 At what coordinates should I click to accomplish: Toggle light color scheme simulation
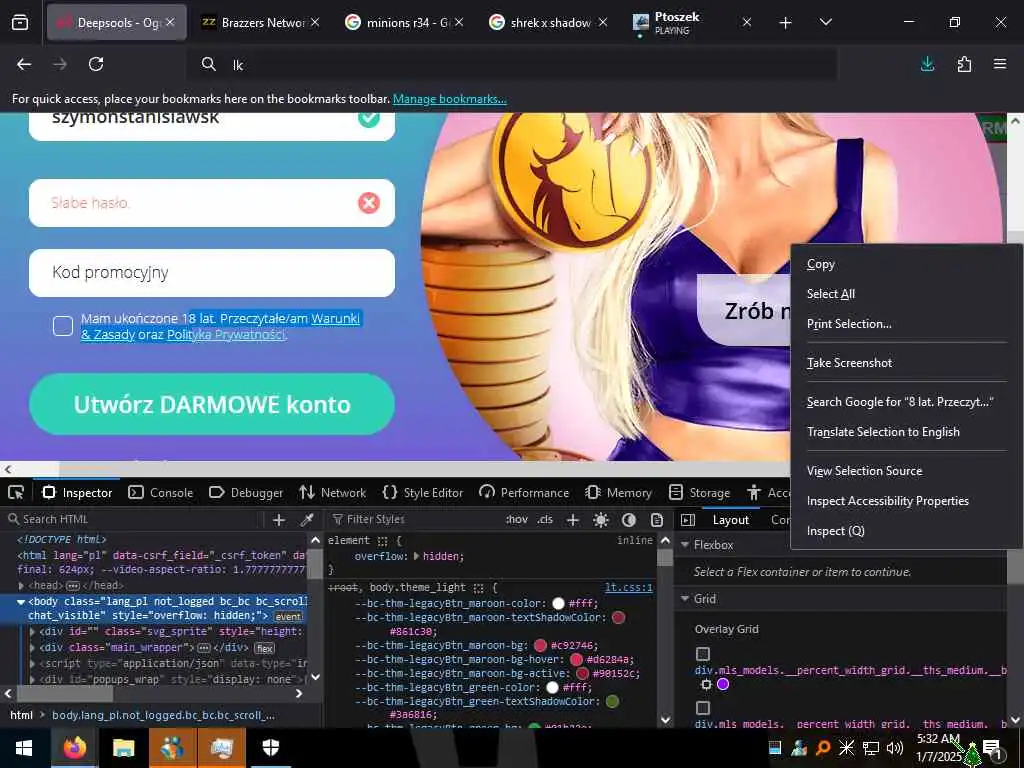tap(601, 520)
